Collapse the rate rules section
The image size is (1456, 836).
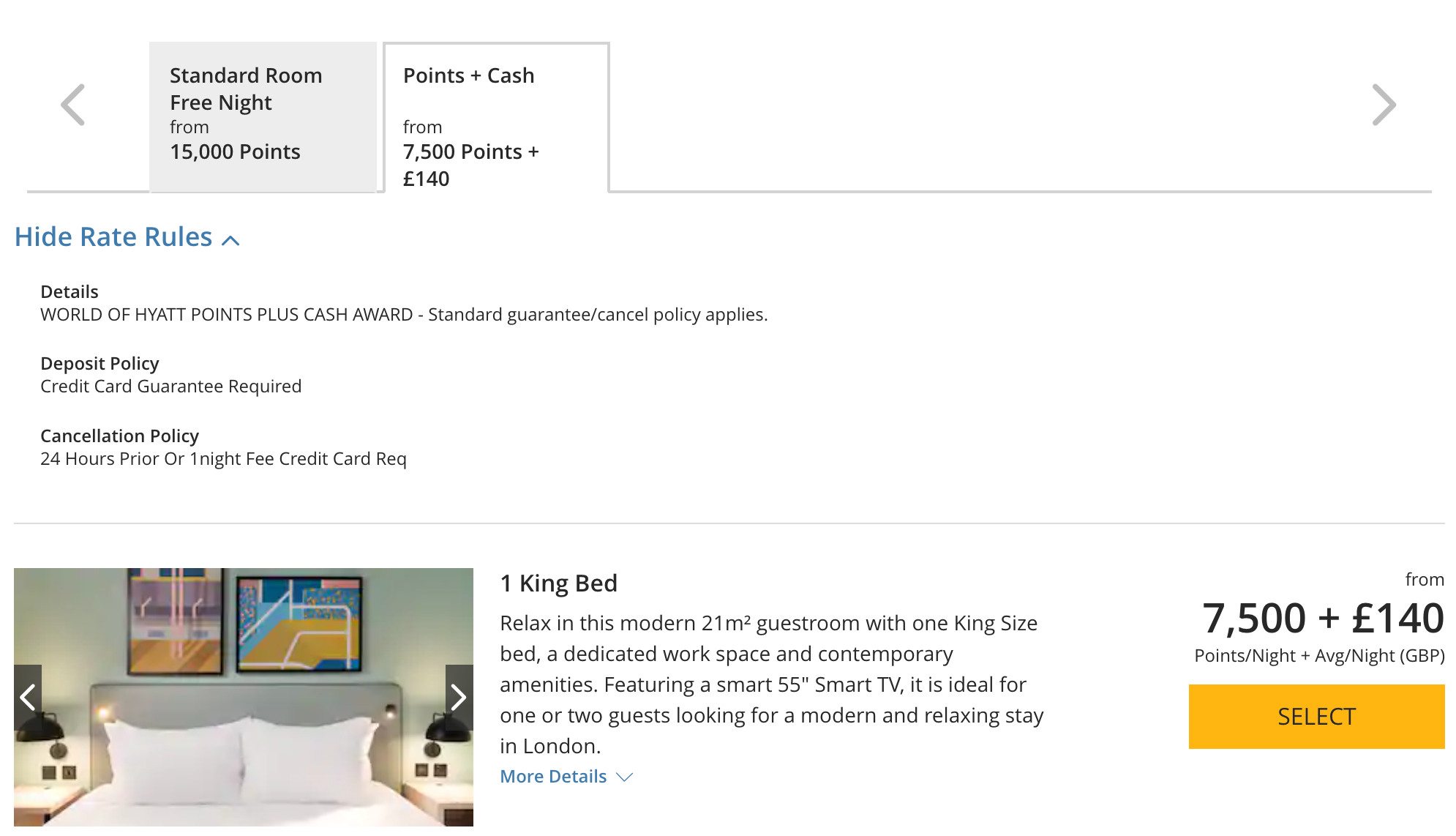coord(113,236)
